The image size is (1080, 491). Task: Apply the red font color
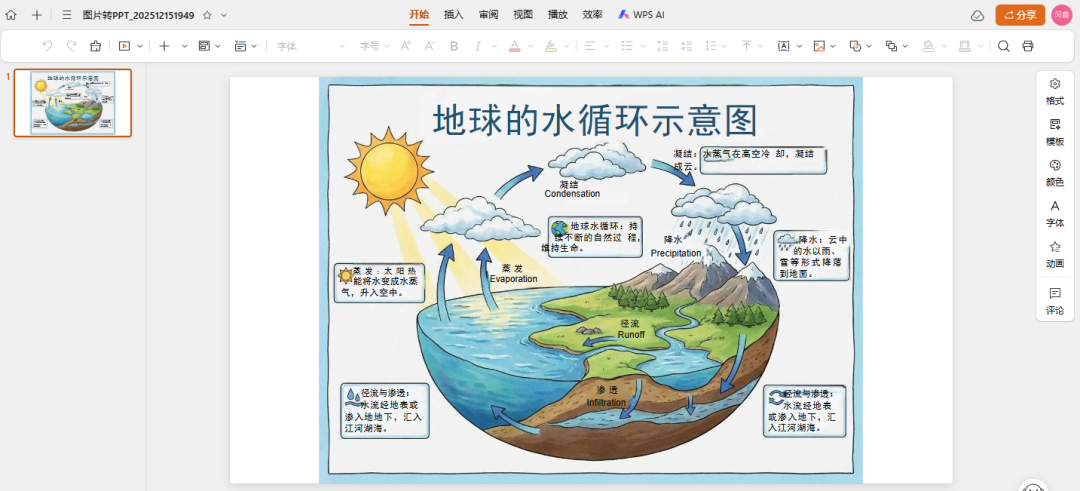515,46
